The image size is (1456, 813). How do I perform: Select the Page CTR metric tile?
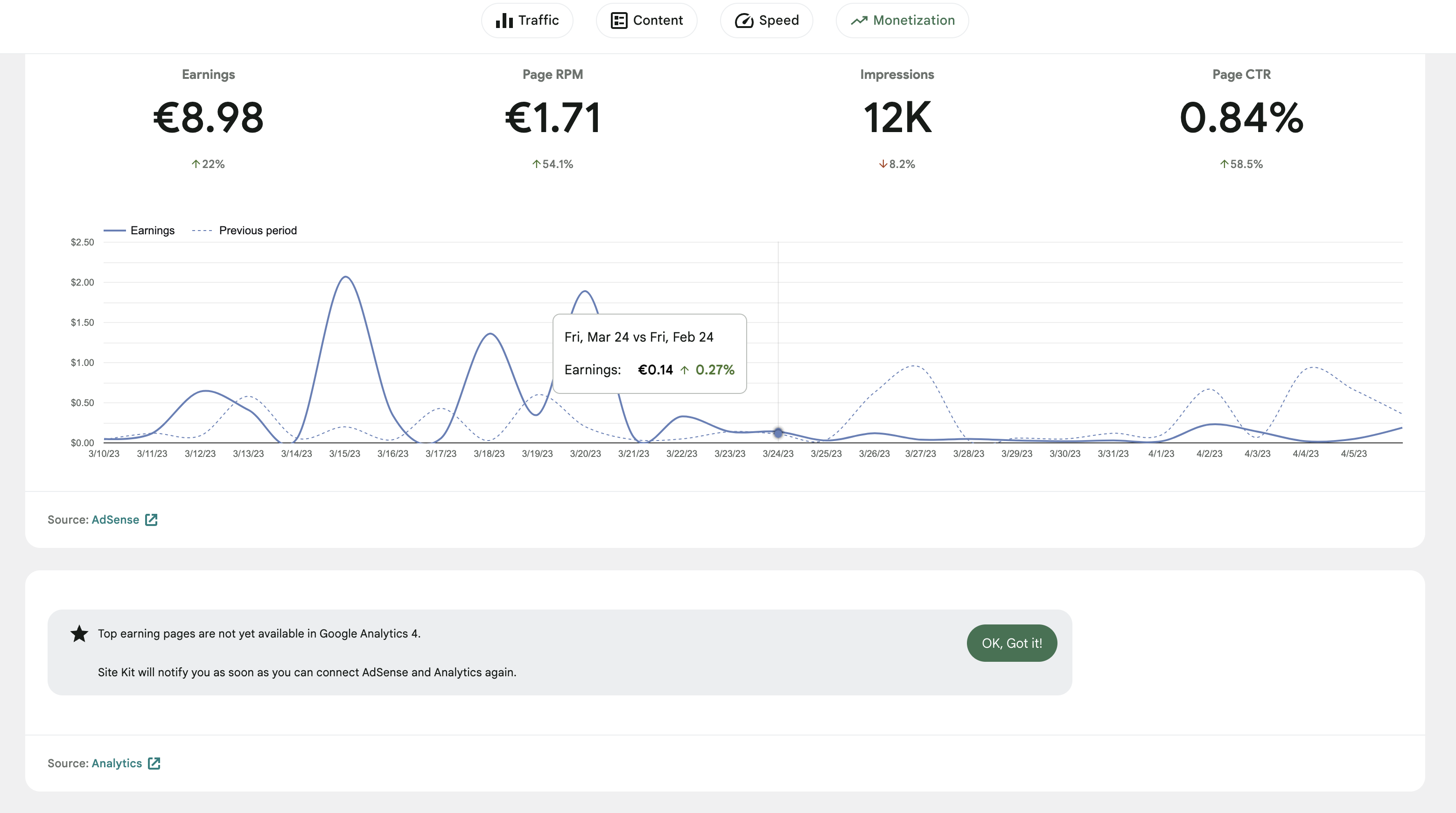[1241, 119]
